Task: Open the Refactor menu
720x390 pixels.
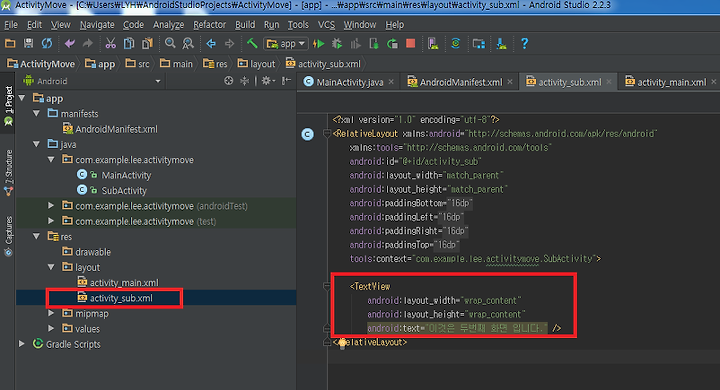Action: point(209,25)
